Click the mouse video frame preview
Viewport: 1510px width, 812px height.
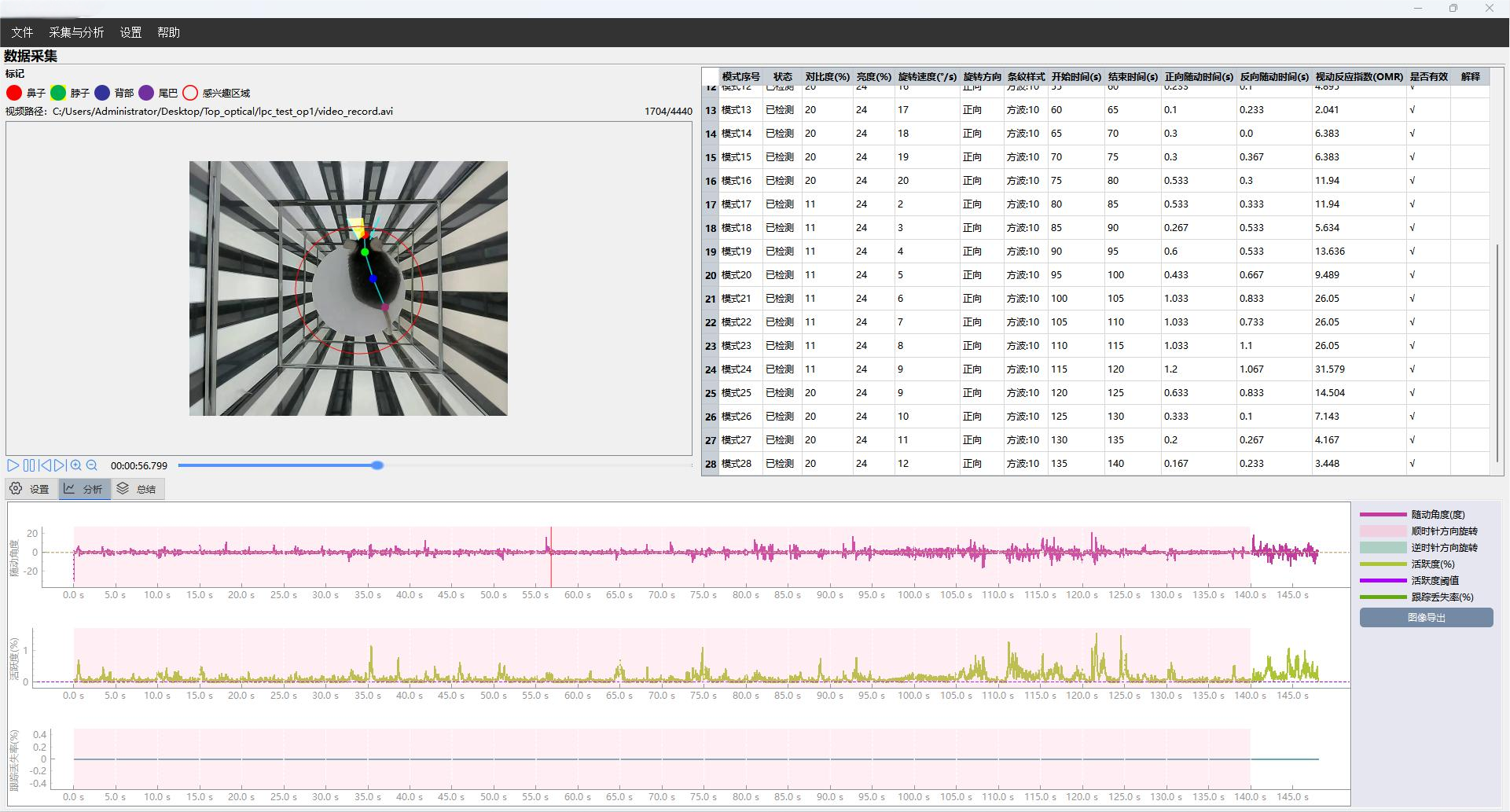coord(348,288)
